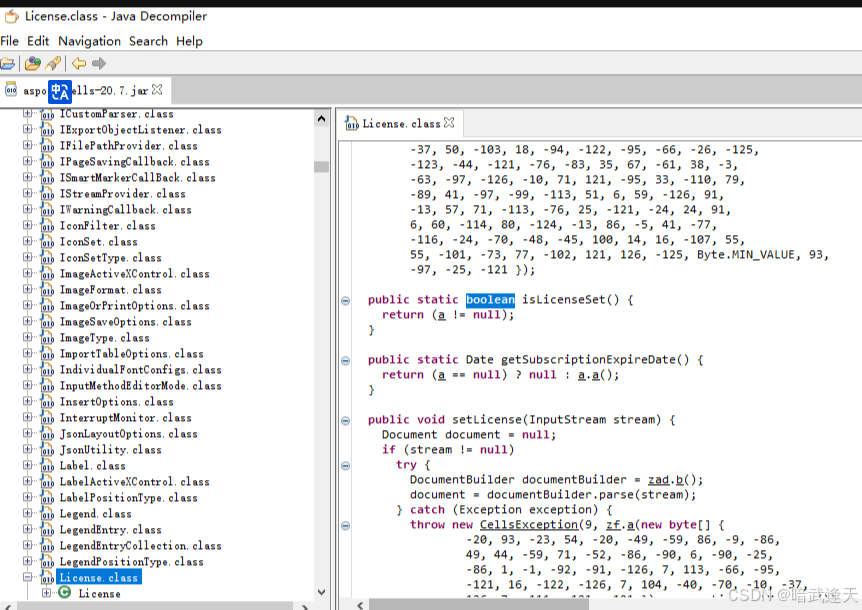This screenshot has height=610, width=862.
Task: Expand the LegendPositionType.class node
Action: point(27,561)
